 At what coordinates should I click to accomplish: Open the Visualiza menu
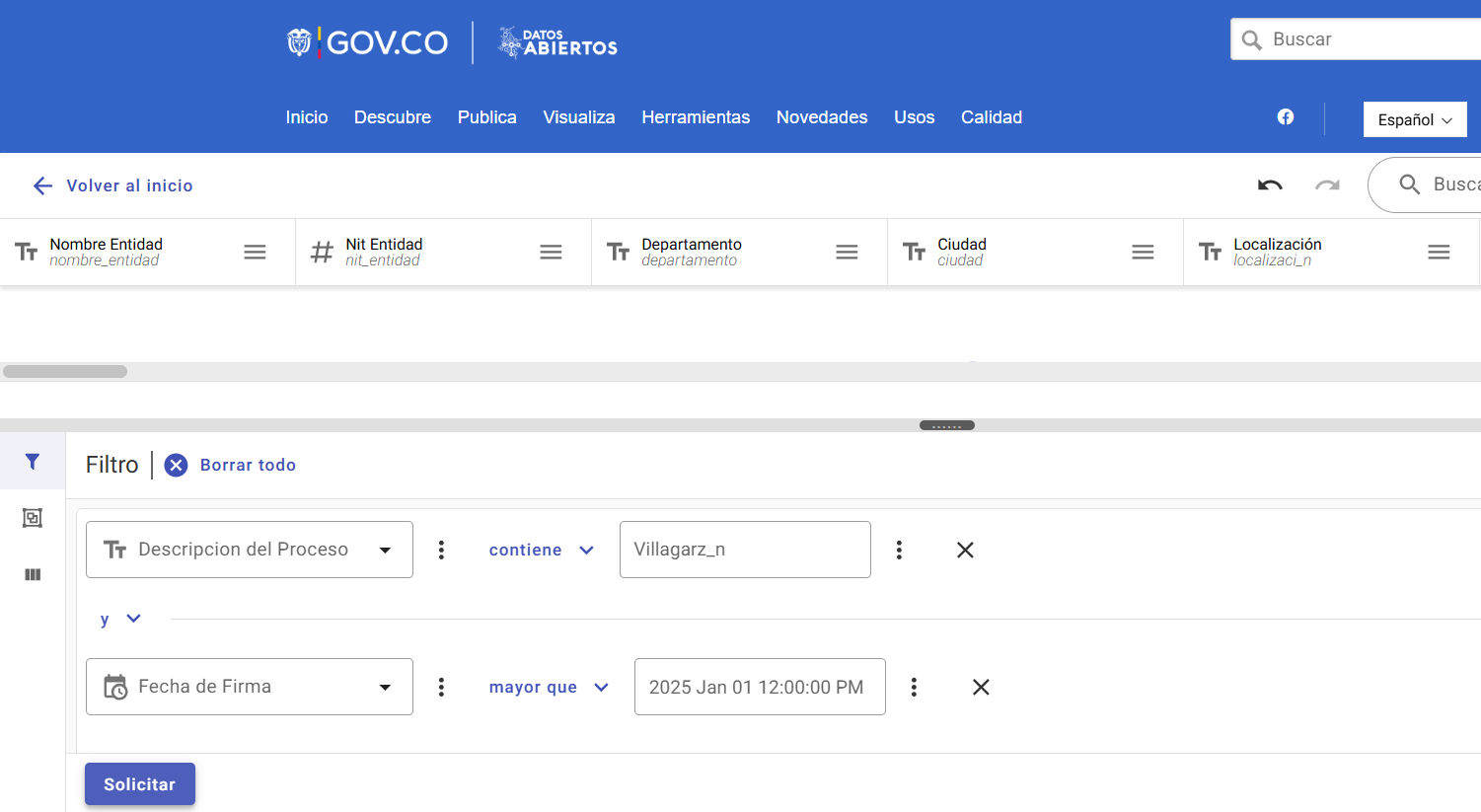click(x=579, y=117)
